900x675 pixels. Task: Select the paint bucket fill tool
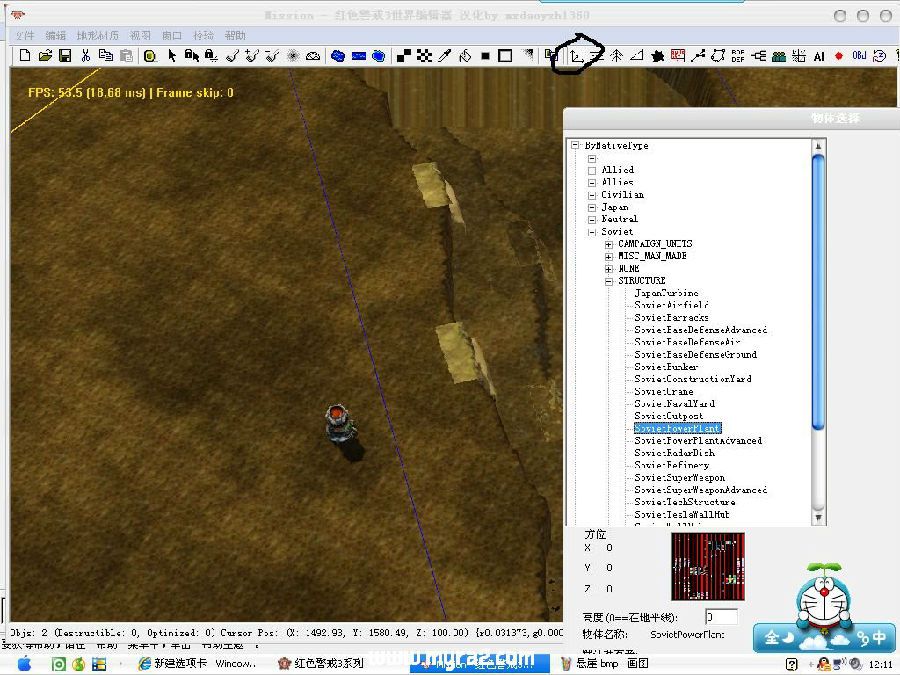point(465,56)
